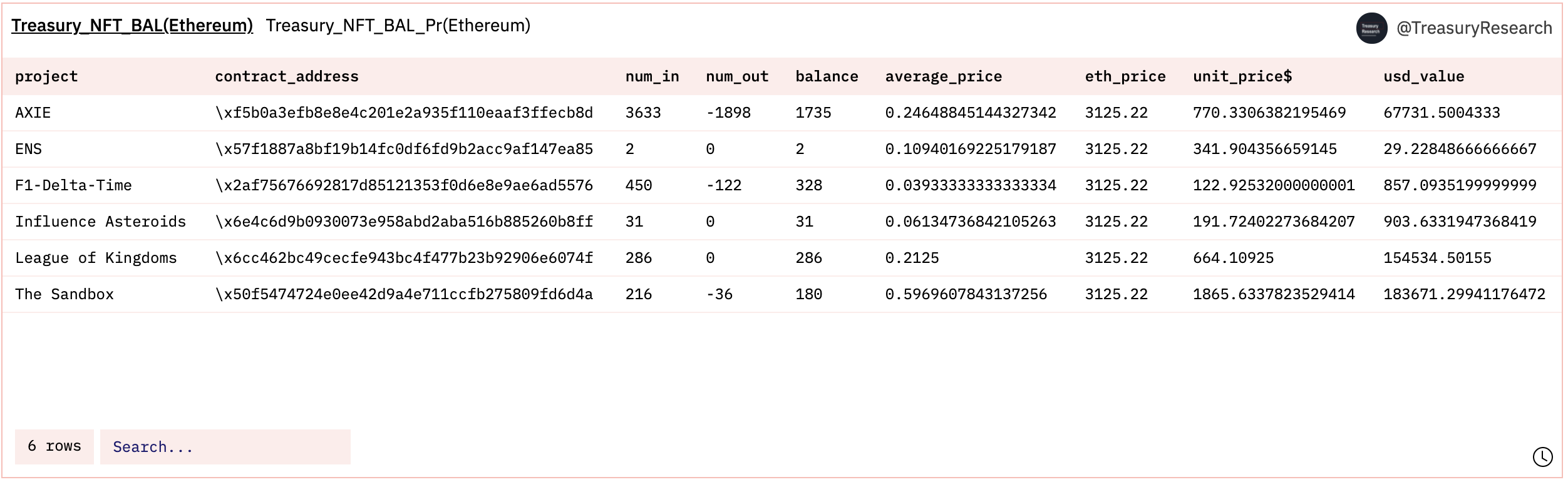Click usd value 67731.5004333

click(1442, 113)
